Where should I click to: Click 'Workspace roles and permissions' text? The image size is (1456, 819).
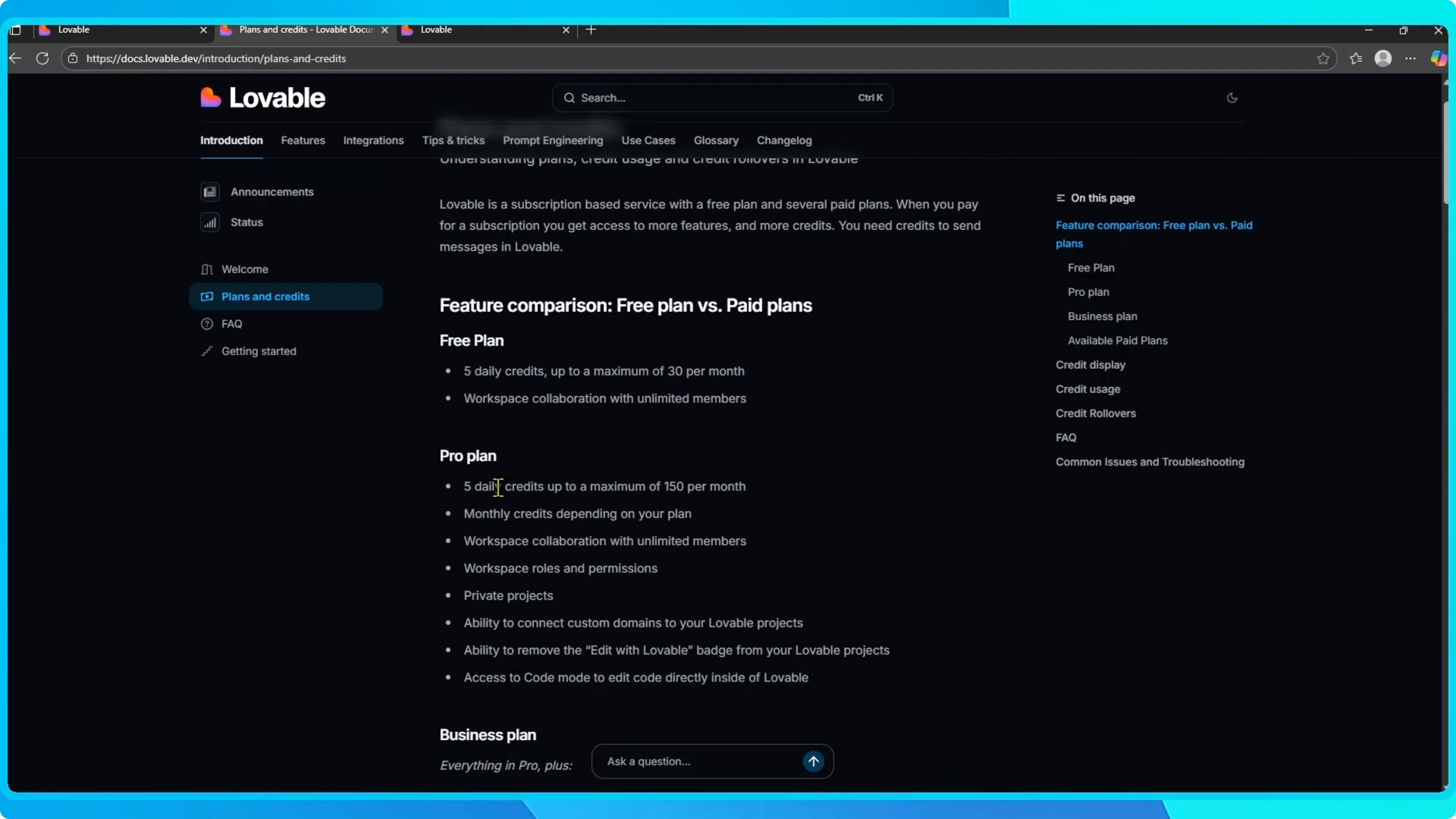560,568
